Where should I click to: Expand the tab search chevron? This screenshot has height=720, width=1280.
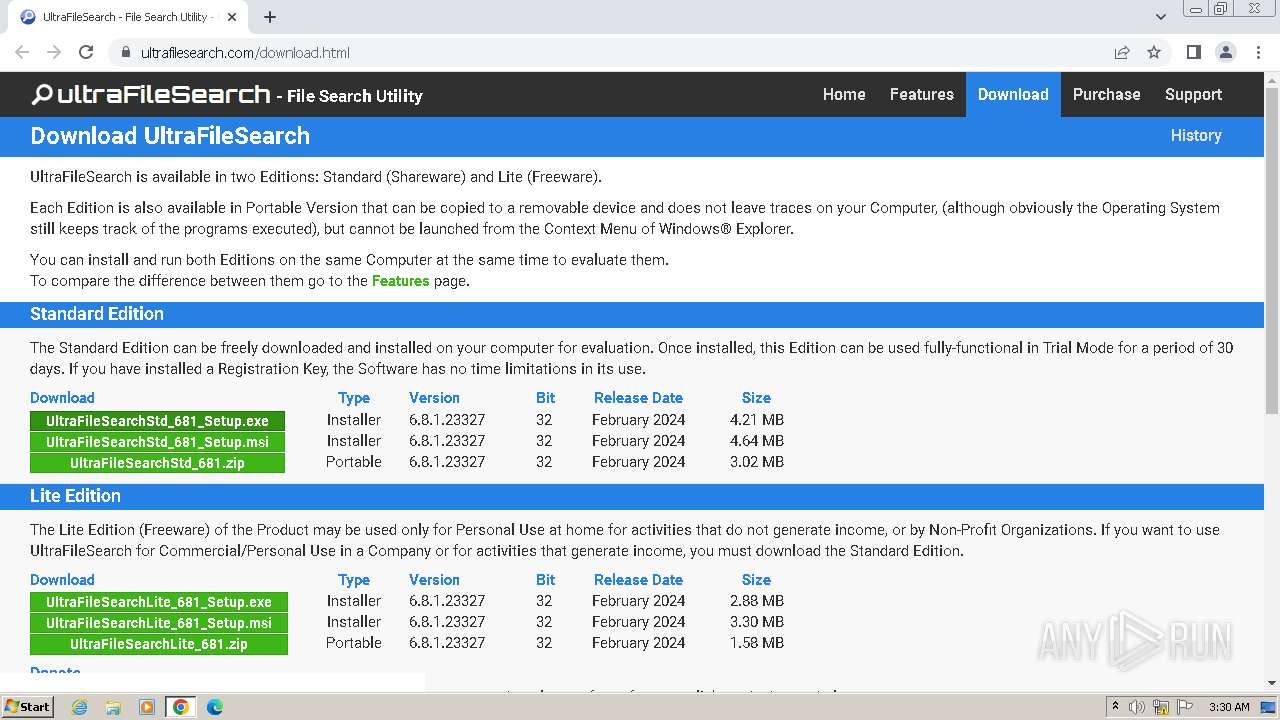pyautogui.click(x=1161, y=17)
